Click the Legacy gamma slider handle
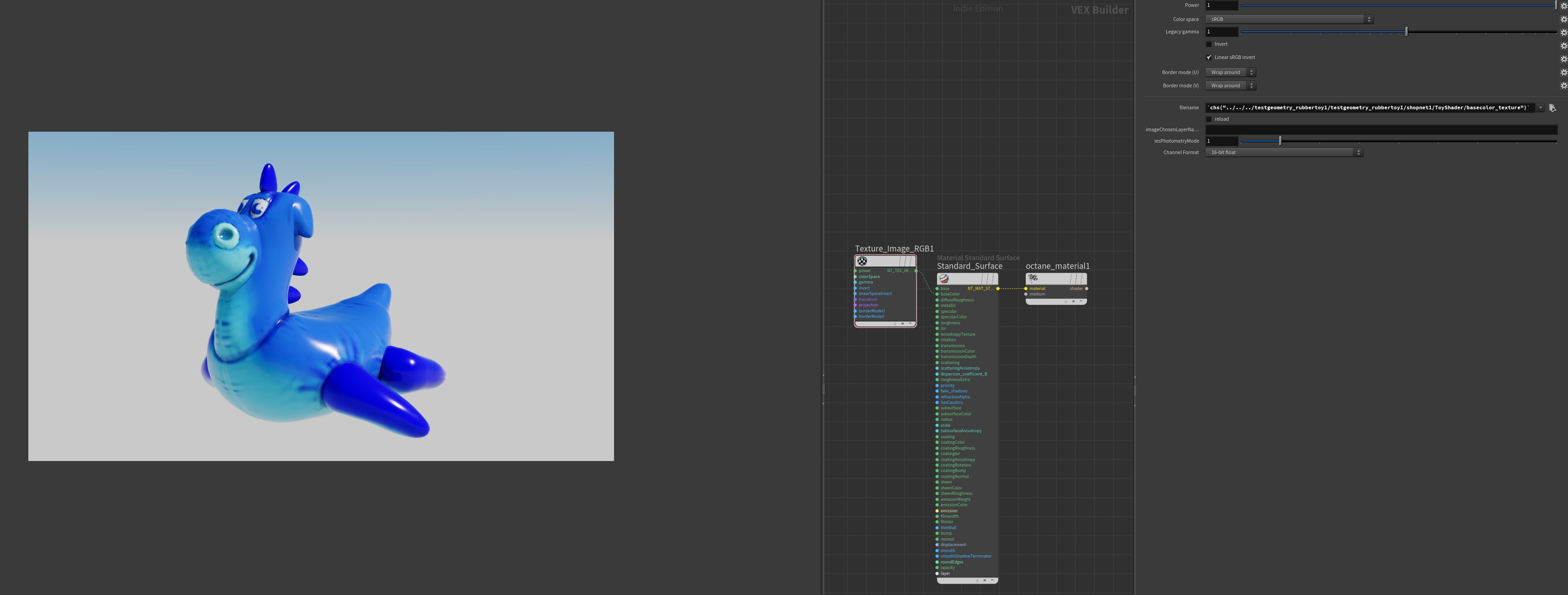This screenshot has height=595, width=1568. (x=1406, y=32)
